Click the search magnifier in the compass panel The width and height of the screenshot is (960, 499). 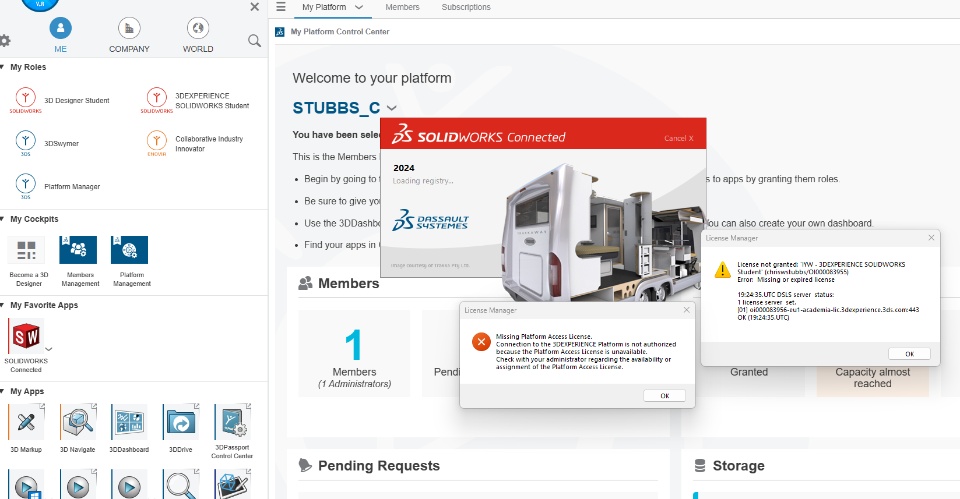tap(254, 40)
